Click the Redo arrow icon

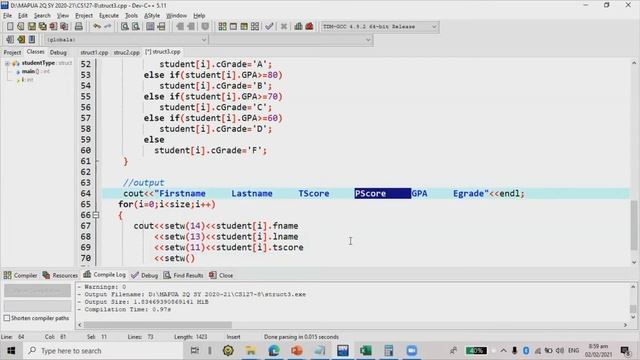click(x=108, y=27)
